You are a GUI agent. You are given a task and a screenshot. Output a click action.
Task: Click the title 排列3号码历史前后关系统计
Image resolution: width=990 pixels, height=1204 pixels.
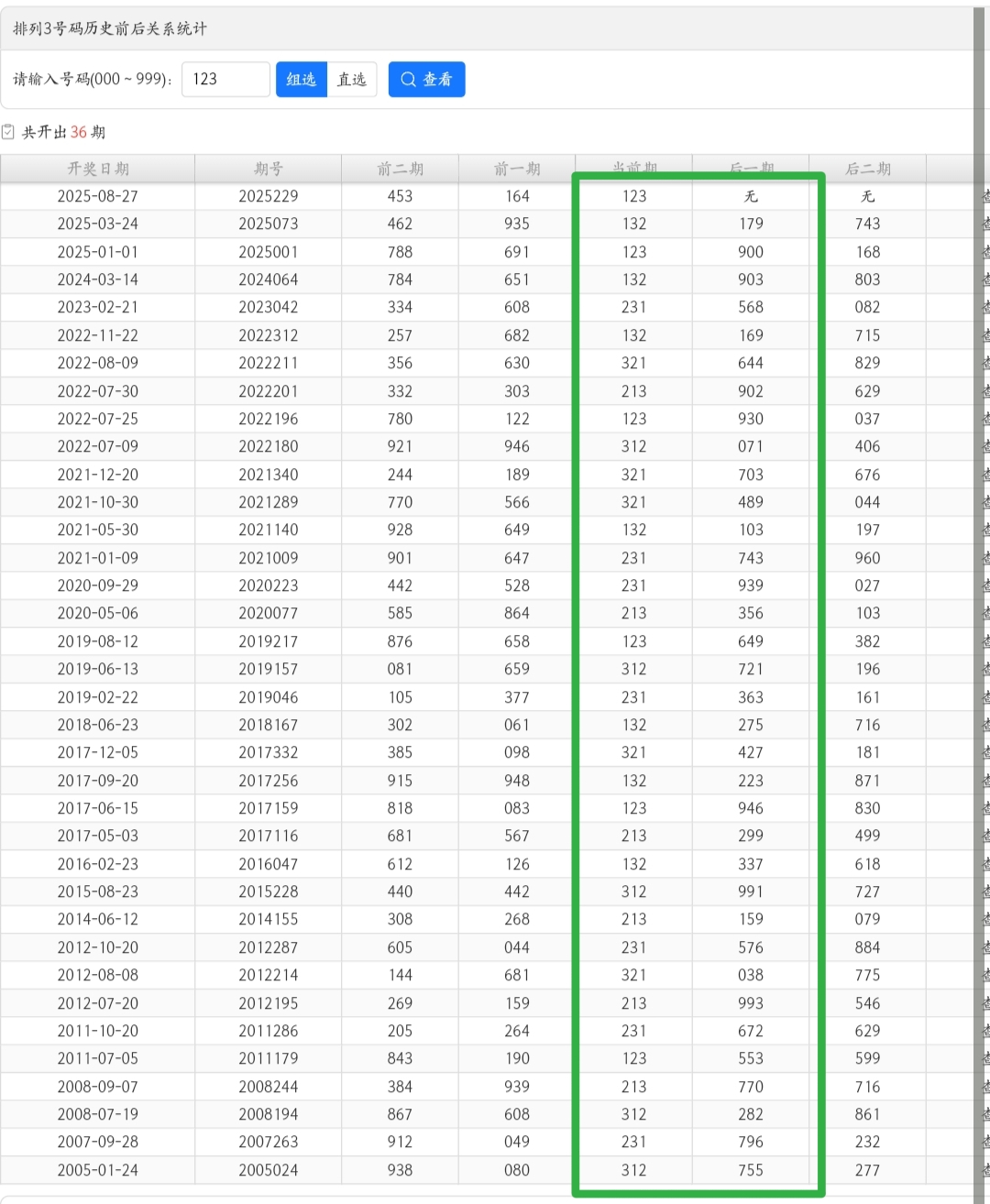click(x=110, y=28)
